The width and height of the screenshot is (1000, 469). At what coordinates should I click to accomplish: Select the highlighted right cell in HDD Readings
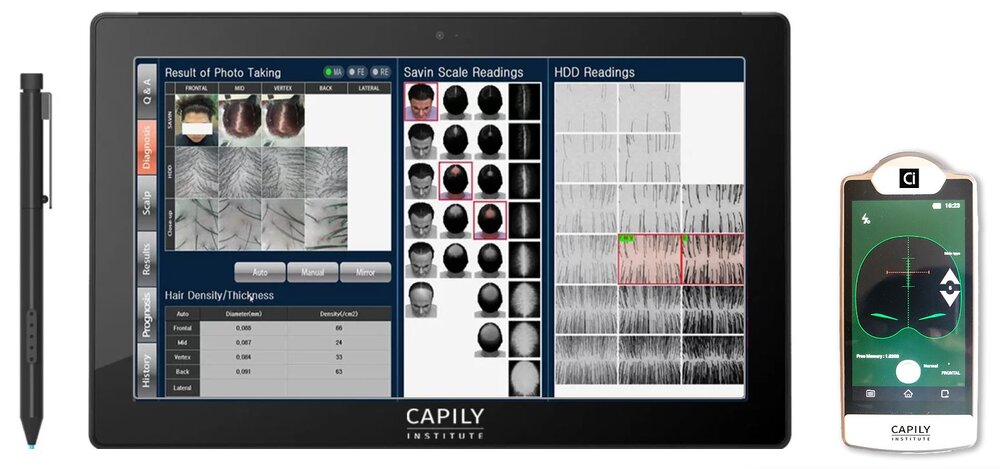point(712,258)
